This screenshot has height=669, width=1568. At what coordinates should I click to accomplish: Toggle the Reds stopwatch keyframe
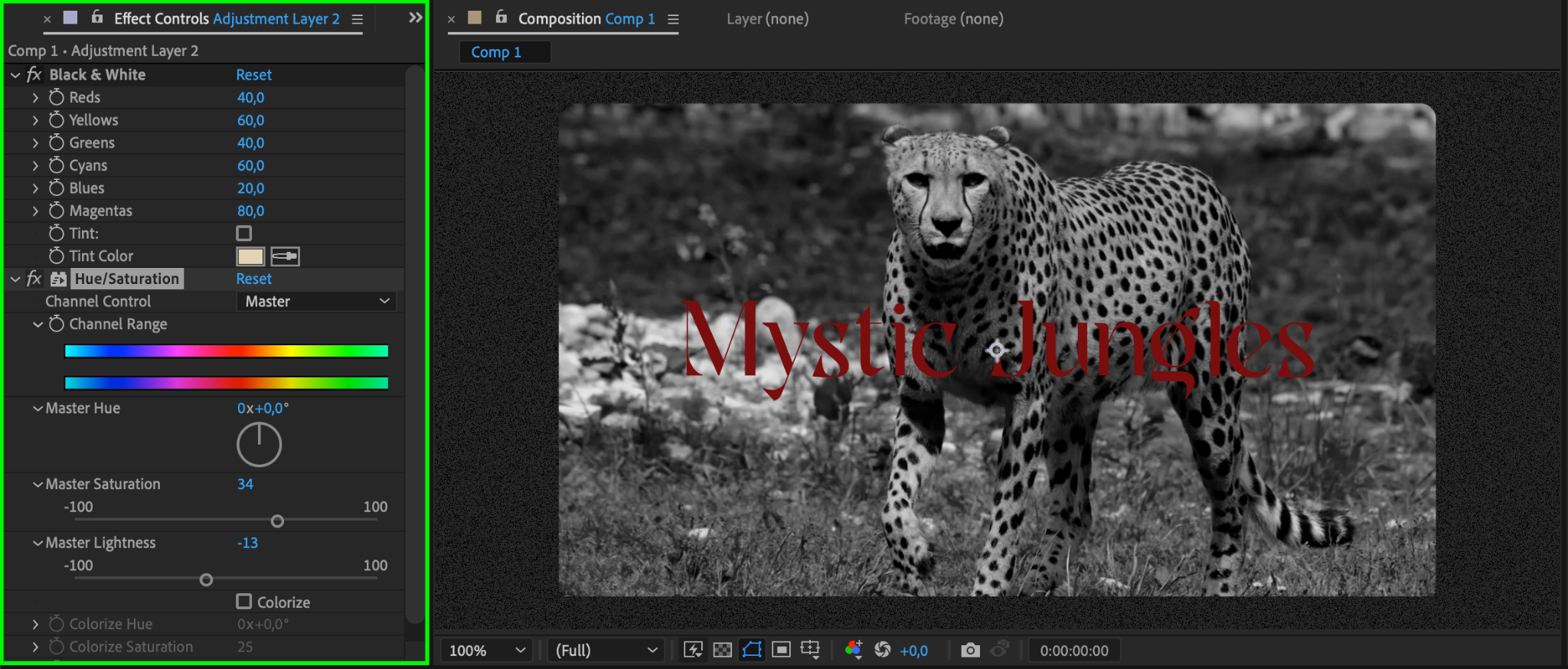point(57,97)
